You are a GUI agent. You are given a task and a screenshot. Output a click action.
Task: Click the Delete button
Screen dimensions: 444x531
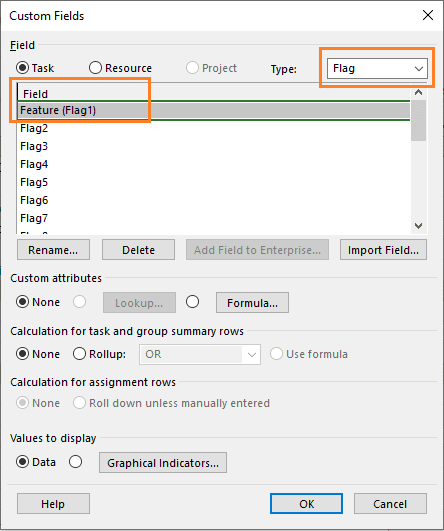pyautogui.click(x=139, y=250)
